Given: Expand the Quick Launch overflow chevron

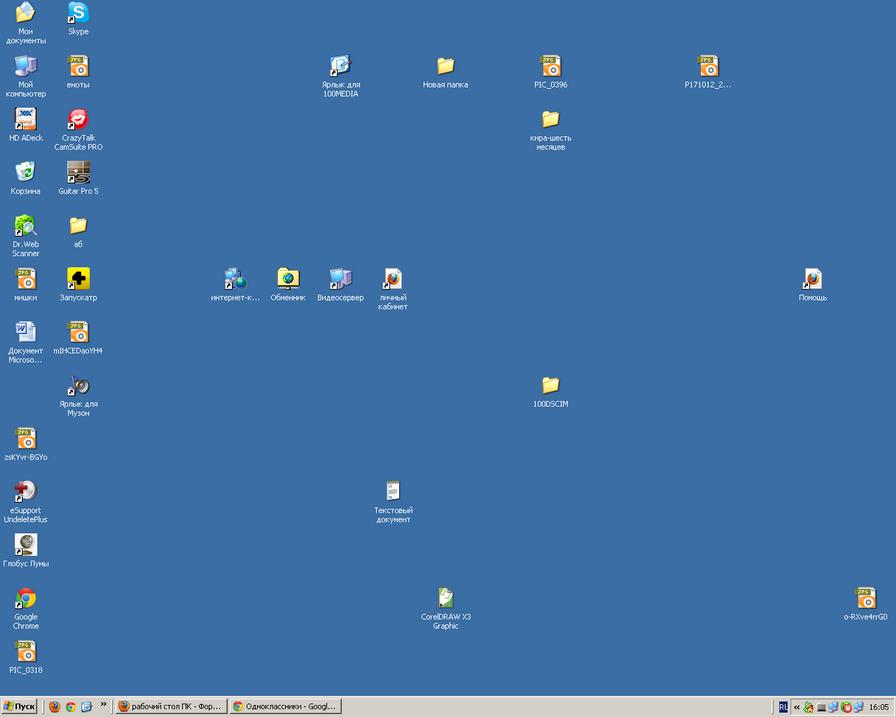Looking at the screenshot, I should [103, 704].
